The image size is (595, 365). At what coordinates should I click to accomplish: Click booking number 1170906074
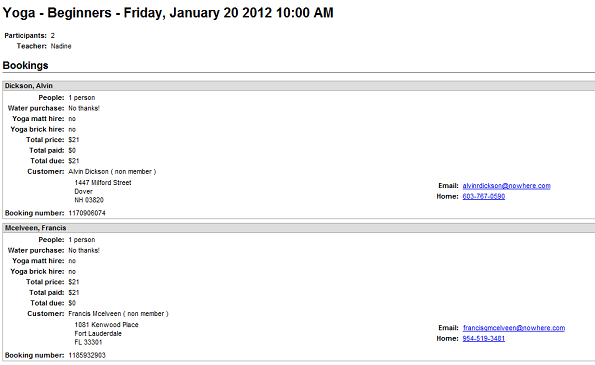(87, 213)
